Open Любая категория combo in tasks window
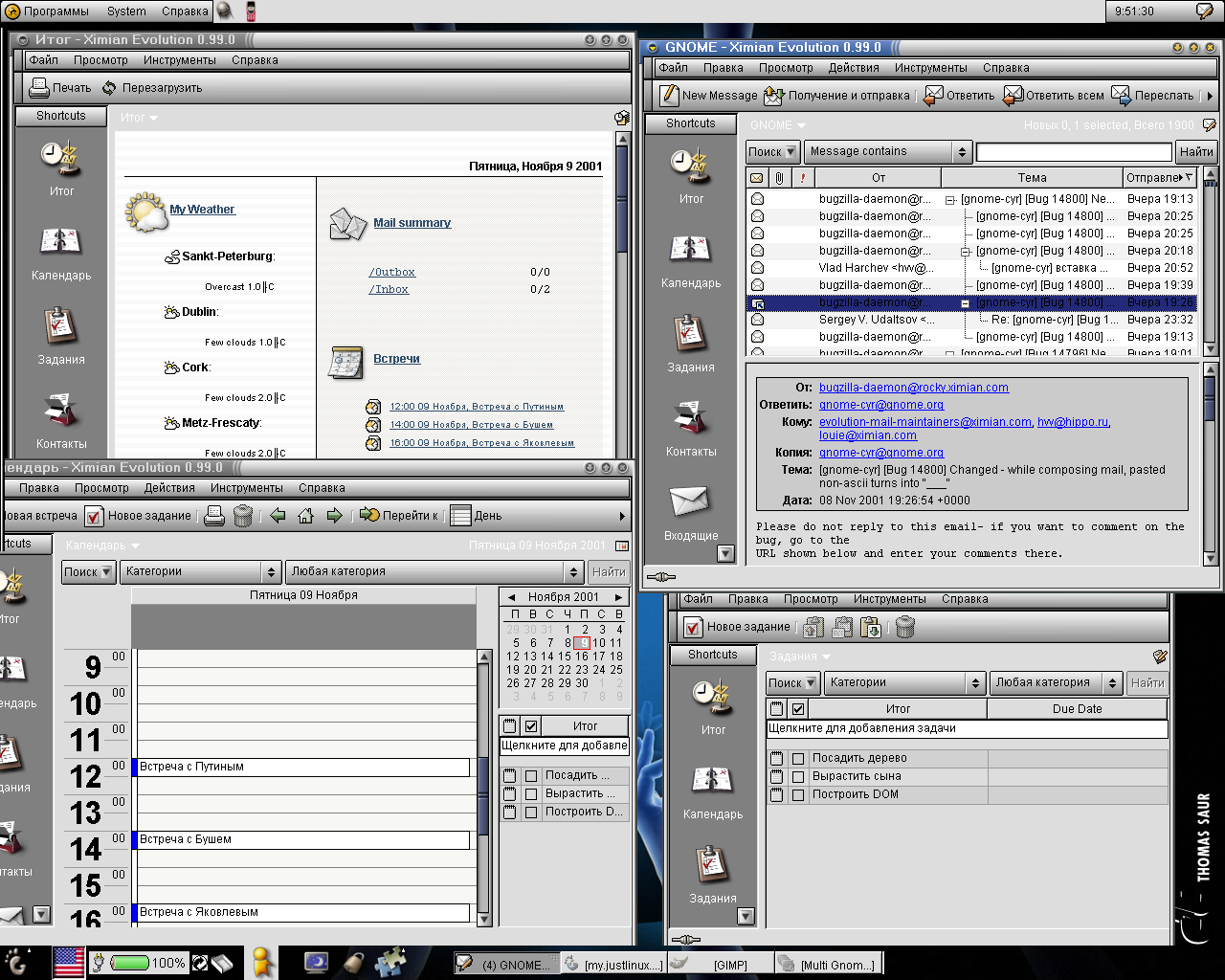This screenshot has height=980, width=1225. point(1056,682)
